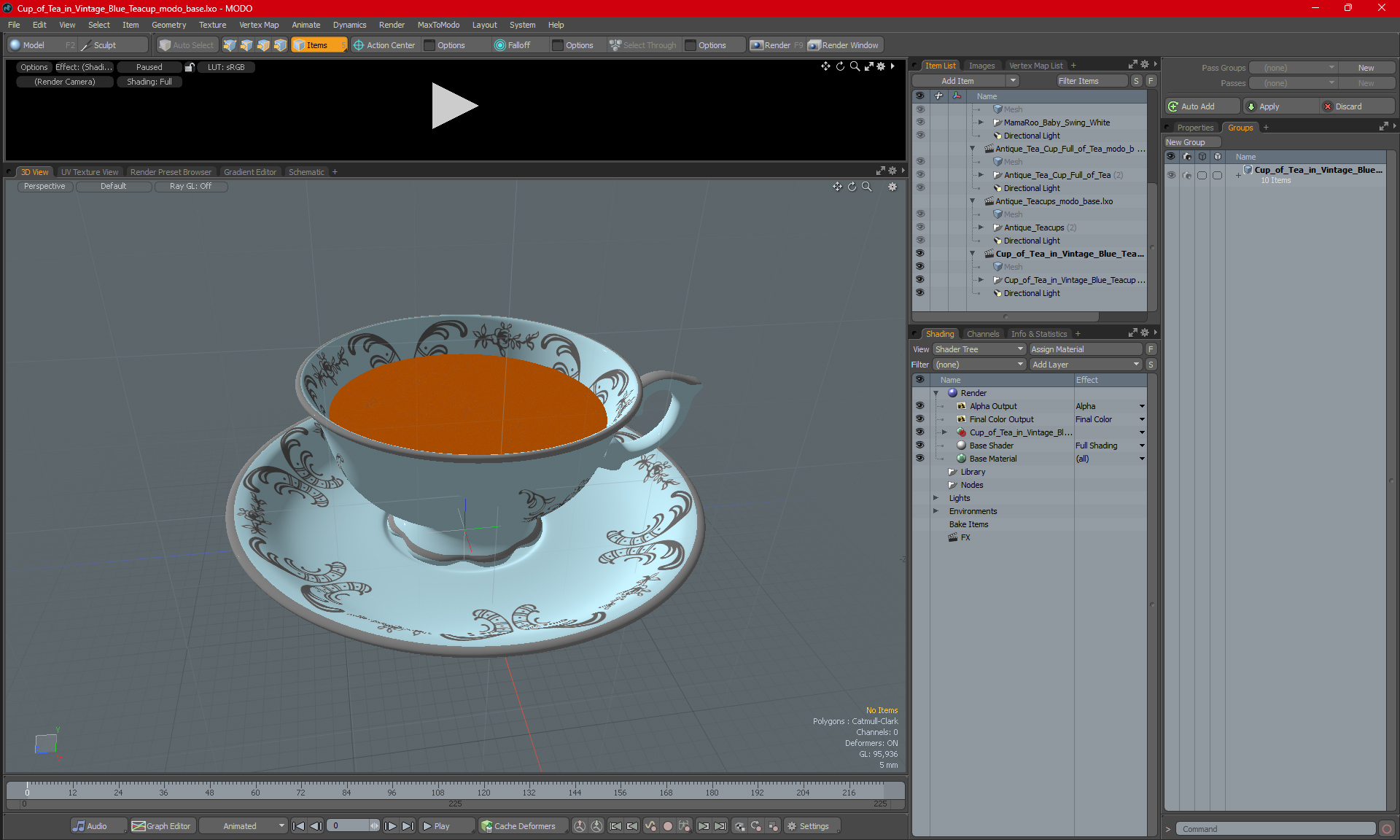Screen dimensions: 1400x840
Task: Collapse Antique_Teacups_modo_base.lxo scene
Action: point(972,201)
